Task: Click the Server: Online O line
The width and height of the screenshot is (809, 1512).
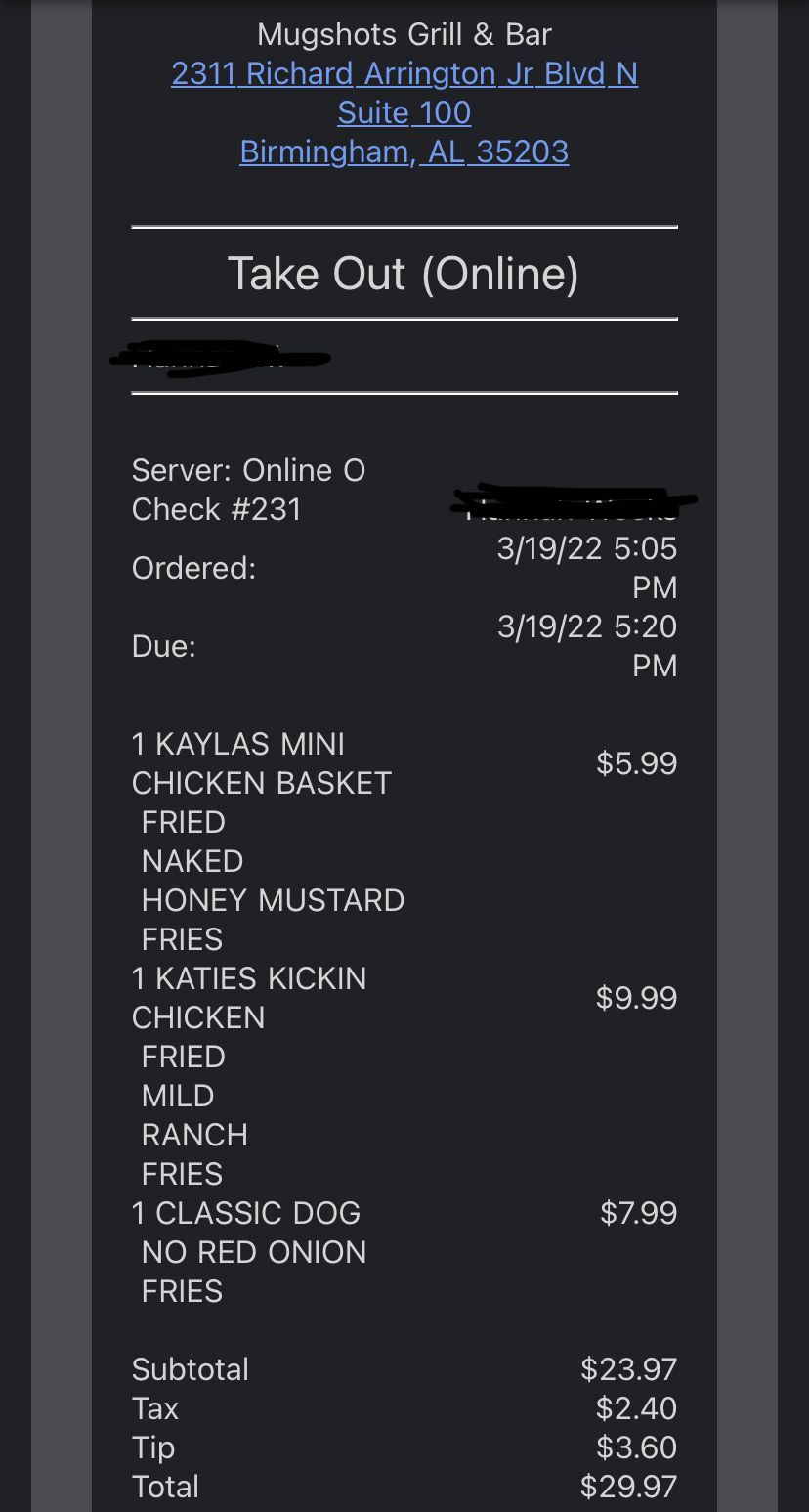Action: (248, 470)
